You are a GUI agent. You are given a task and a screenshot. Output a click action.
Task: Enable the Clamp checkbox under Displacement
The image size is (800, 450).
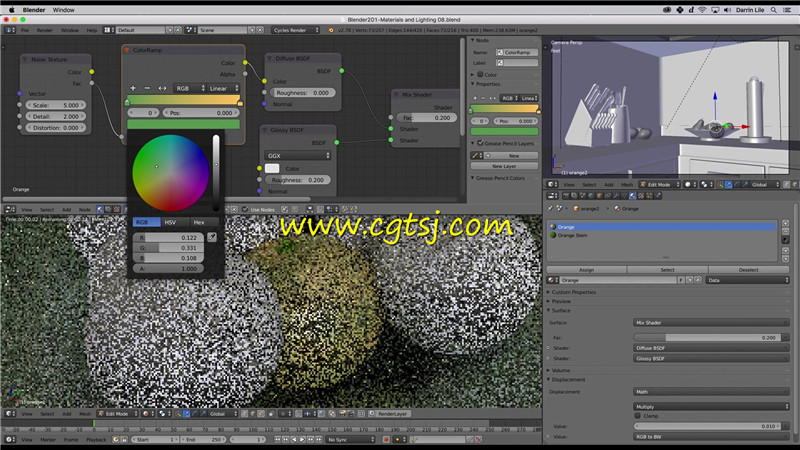[638, 416]
